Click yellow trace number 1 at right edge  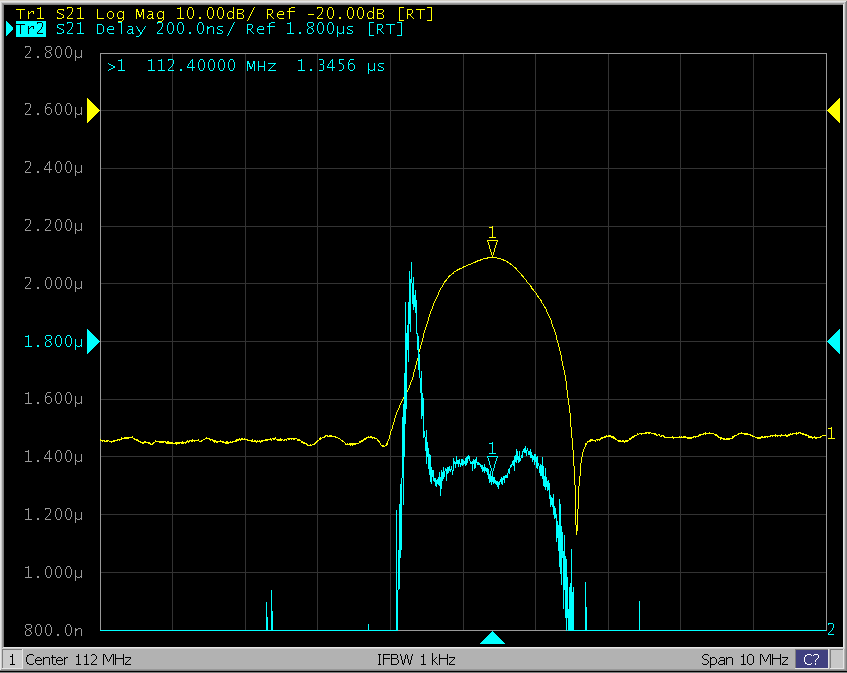831,433
